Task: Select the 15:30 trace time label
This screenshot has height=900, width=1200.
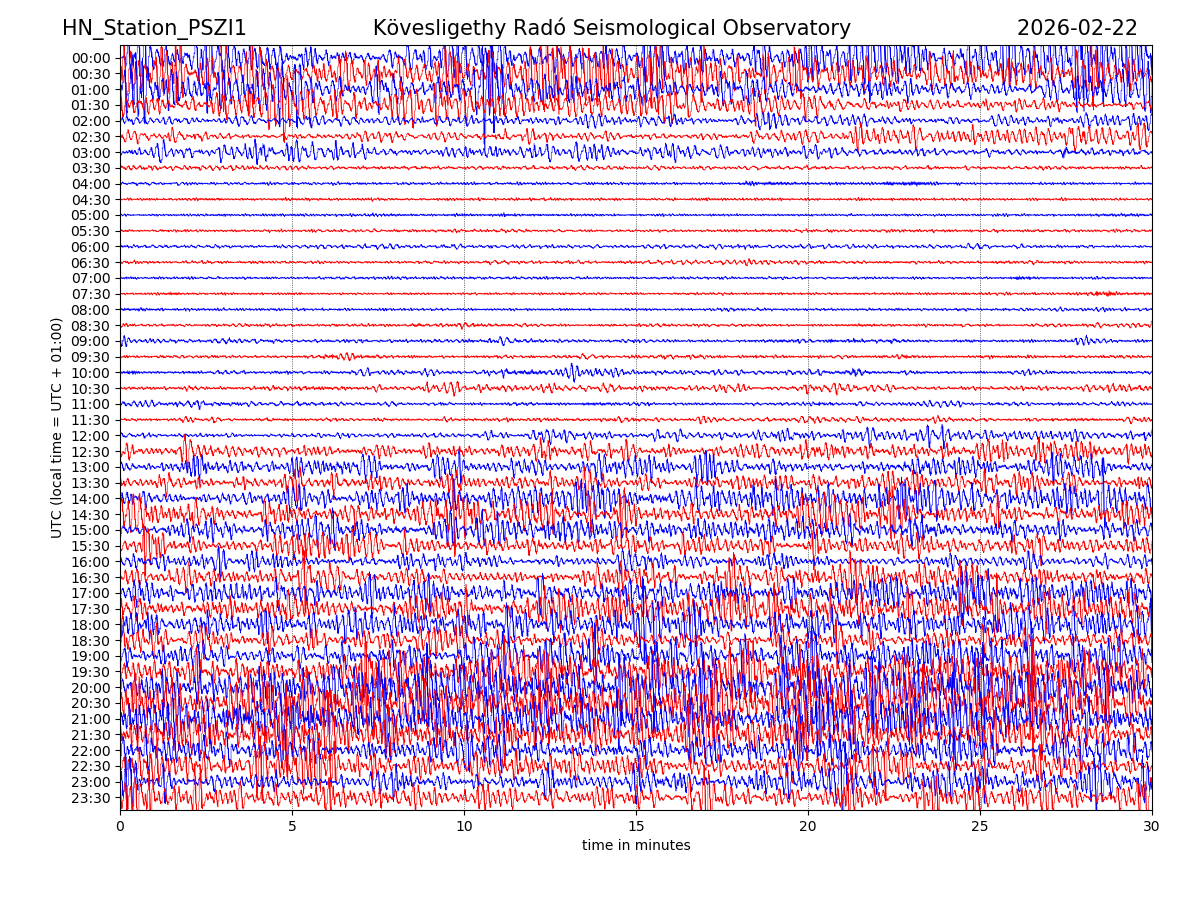Action: click(90, 546)
